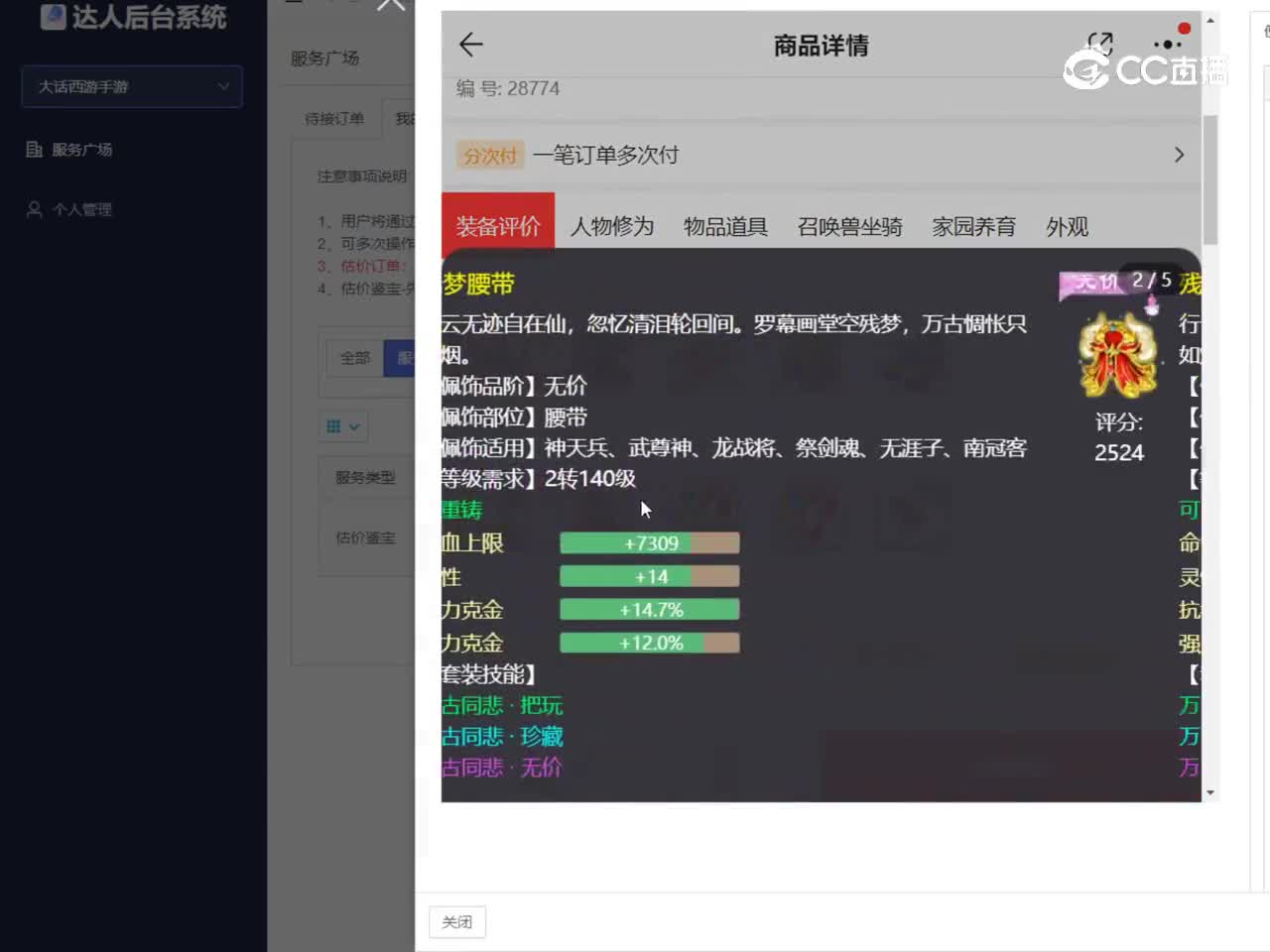Select the 全部 filter button

point(355,358)
